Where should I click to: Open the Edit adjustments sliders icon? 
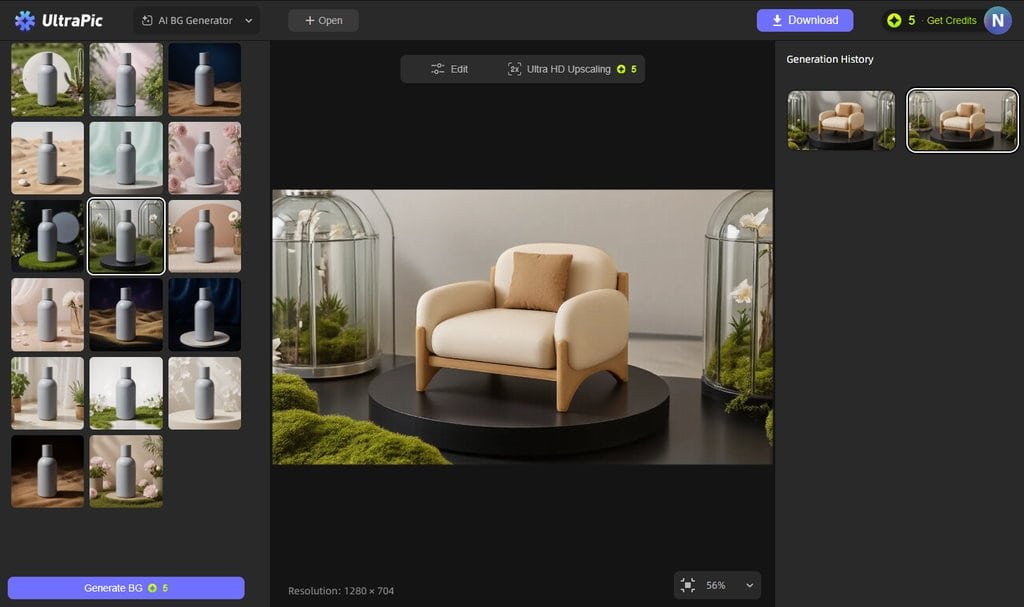(x=437, y=69)
